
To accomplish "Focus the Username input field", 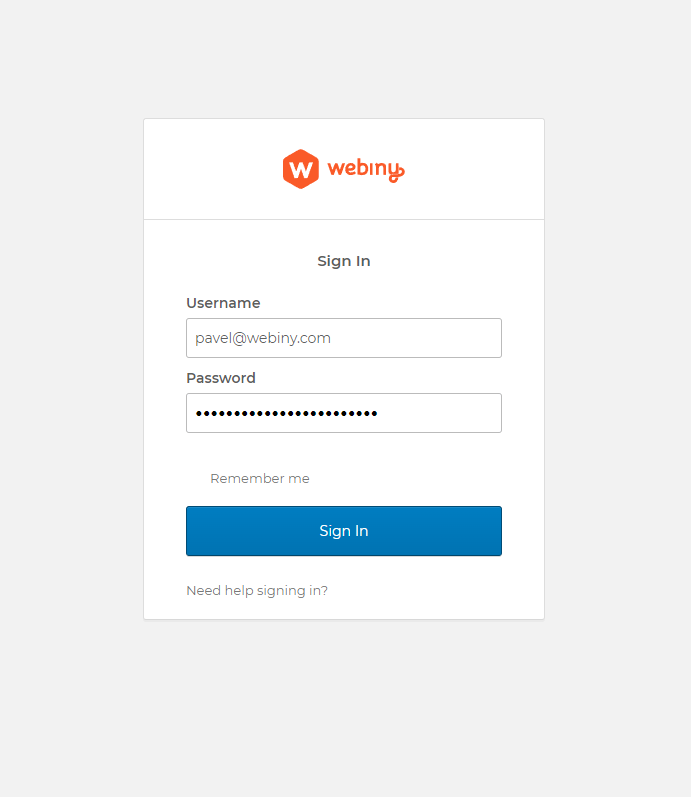I will pos(343,338).
